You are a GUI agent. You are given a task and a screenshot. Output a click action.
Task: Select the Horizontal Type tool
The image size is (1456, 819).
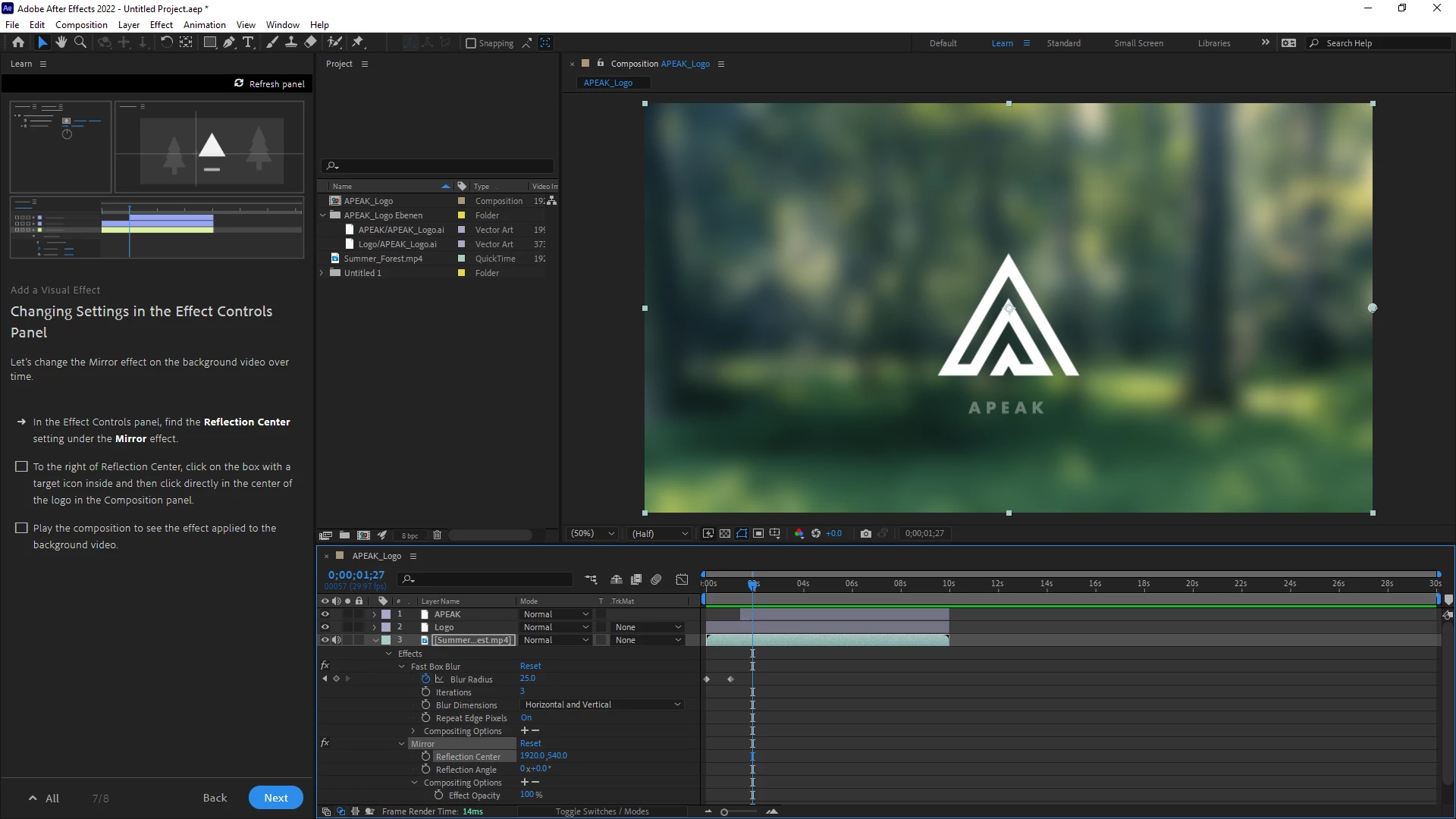coord(248,42)
